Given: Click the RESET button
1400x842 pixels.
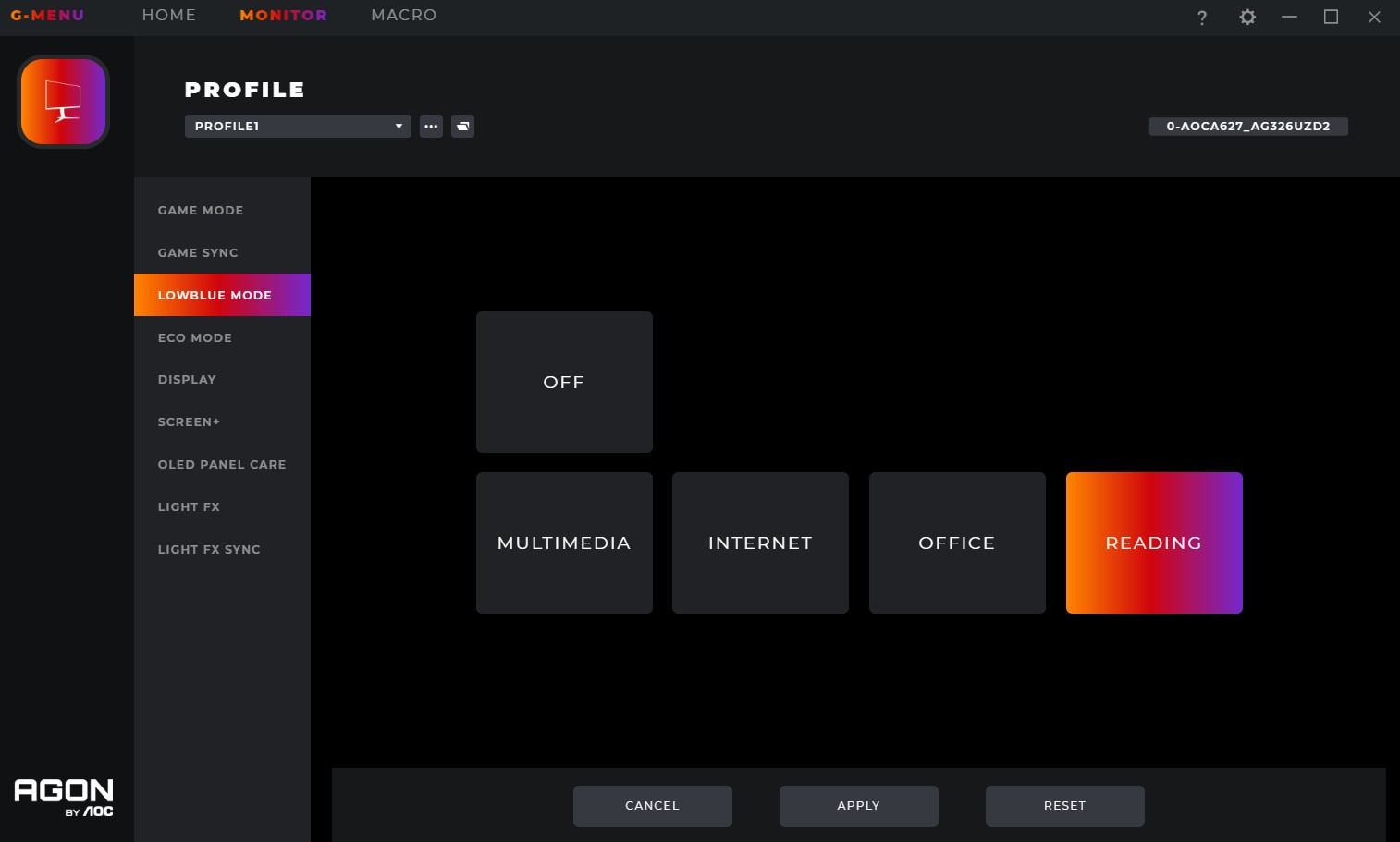Looking at the screenshot, I should point(1065,806).
